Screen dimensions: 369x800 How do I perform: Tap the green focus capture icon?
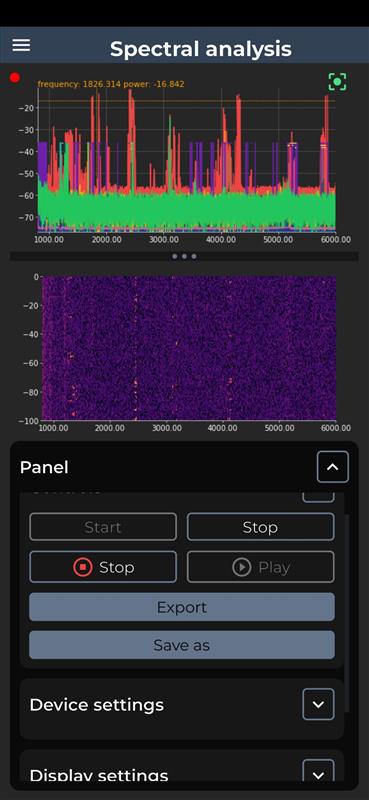[337, 82]
